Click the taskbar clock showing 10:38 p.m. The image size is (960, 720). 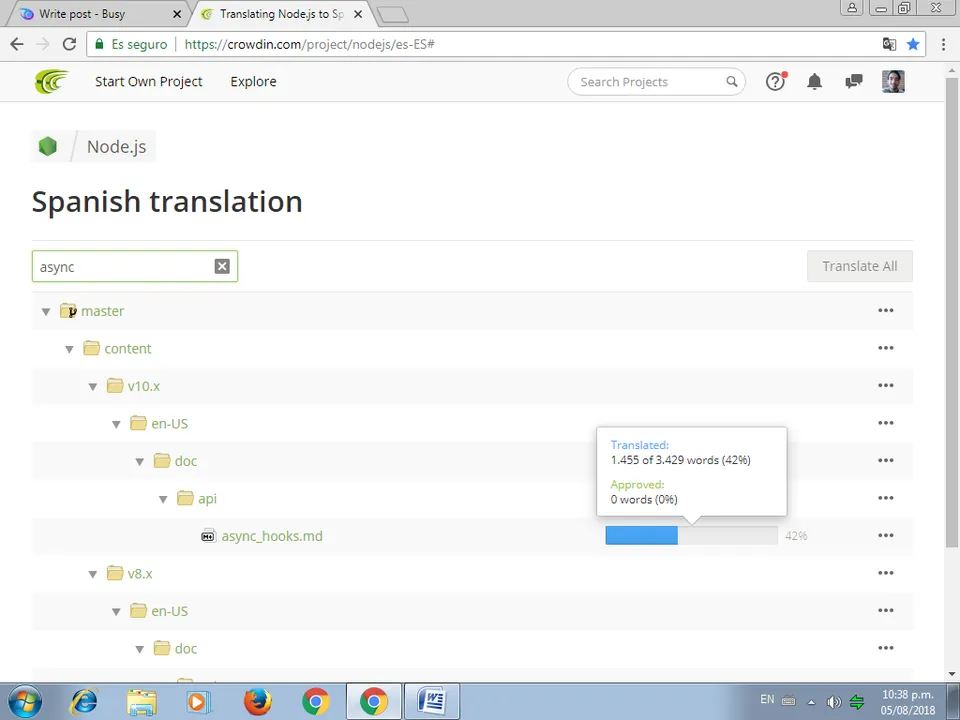(x=908, y=702)
